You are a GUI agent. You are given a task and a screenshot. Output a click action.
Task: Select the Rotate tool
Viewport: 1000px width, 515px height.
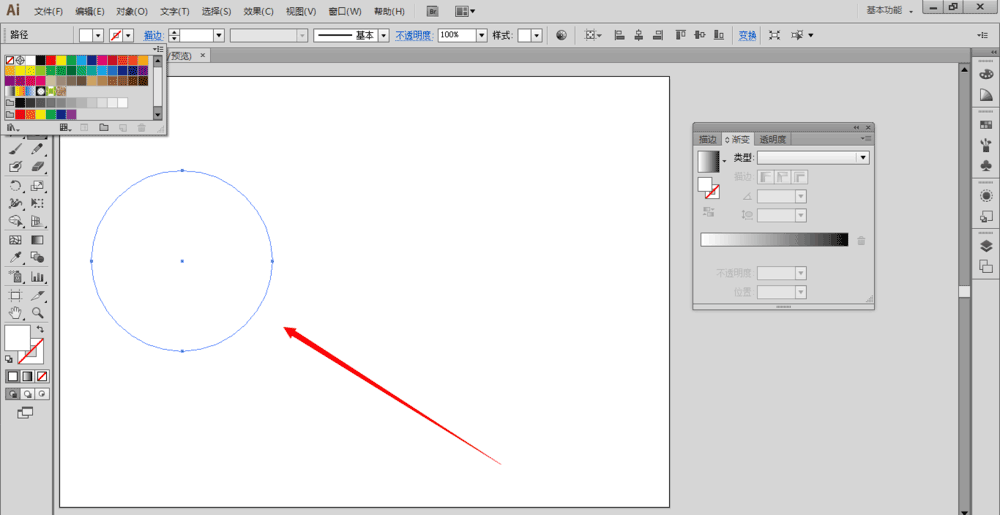click(16, 185)
